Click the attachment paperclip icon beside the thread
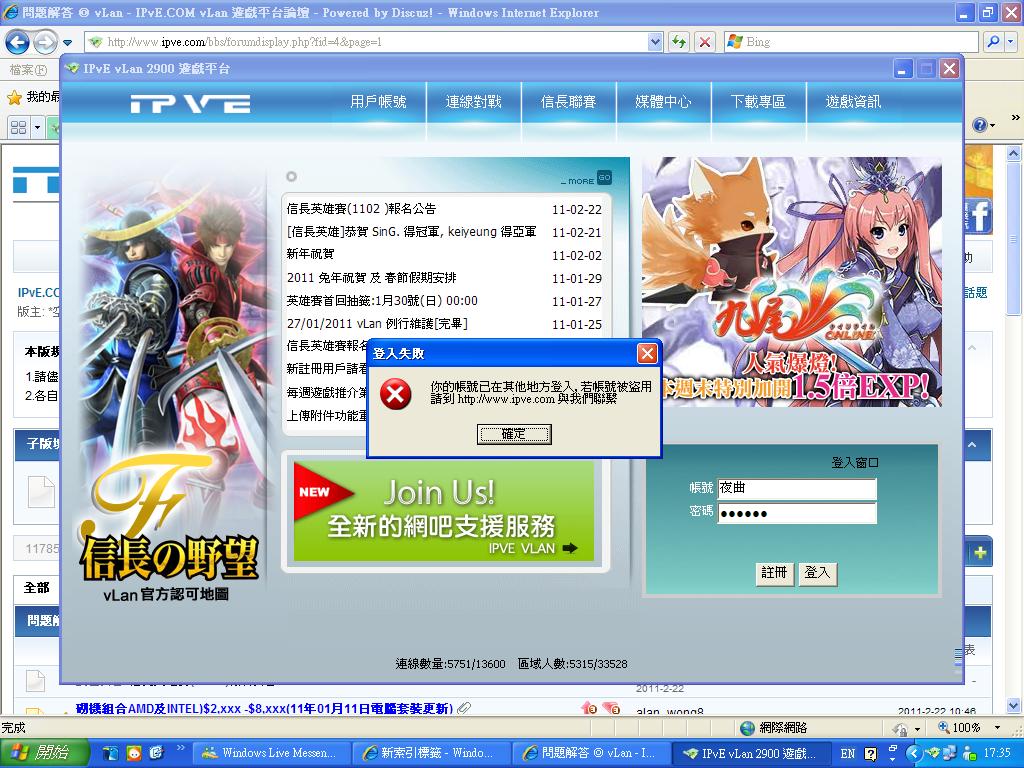 464,708
